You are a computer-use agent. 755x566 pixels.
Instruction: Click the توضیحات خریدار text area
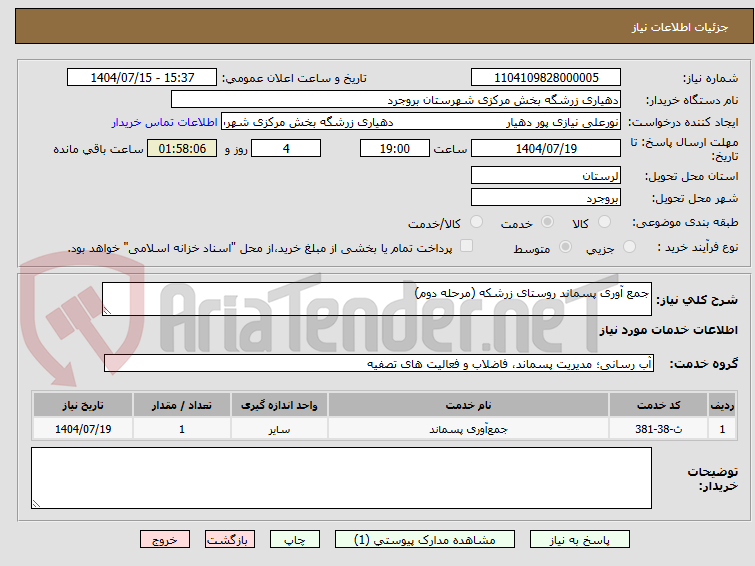[x=341, y=478]
